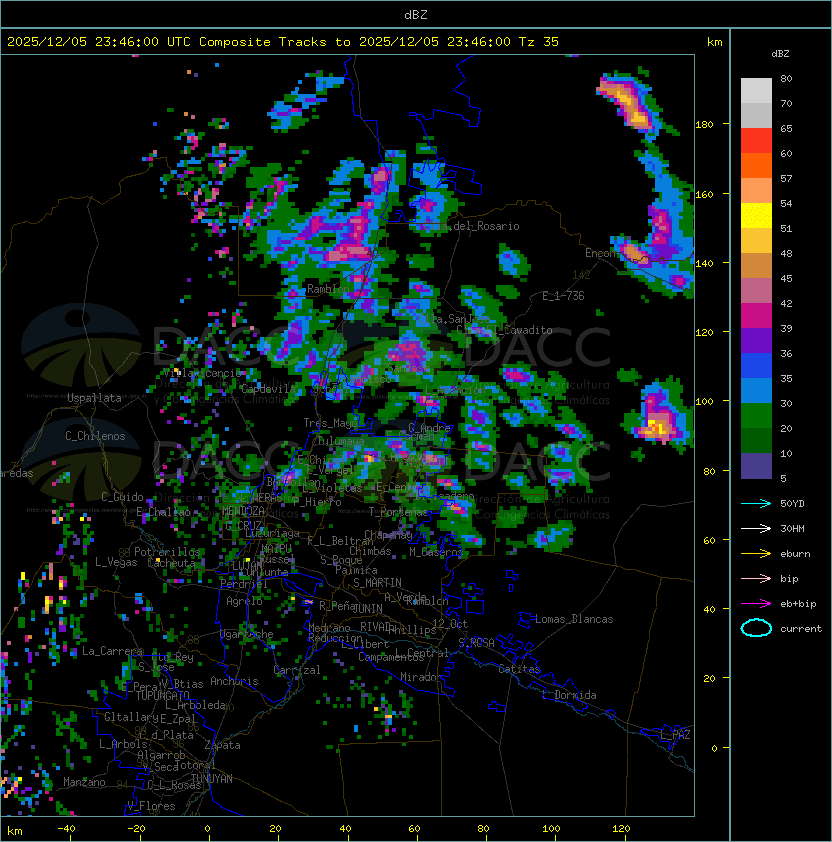
Task: Click the 'TUNUYAN' map label
Action: [212, 779]
